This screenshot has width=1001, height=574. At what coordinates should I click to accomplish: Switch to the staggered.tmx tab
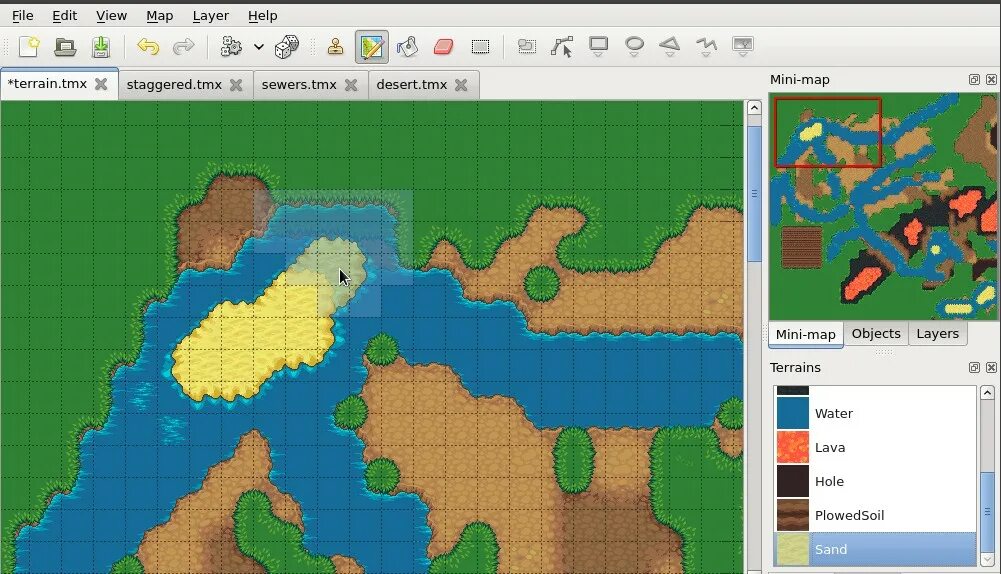click(x=174, y=84)
